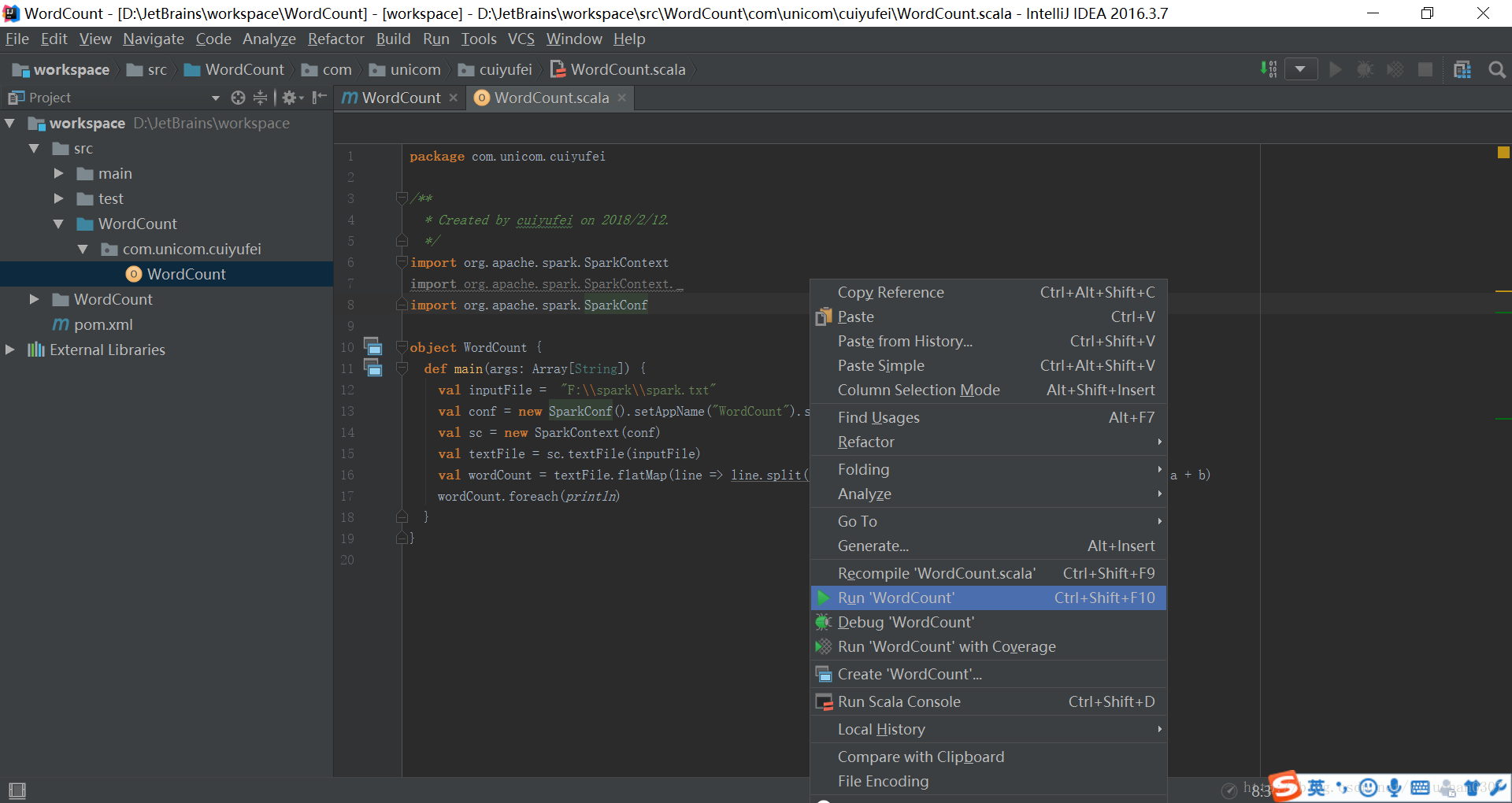Choose Create 'WordCount'... entry

coord(988,674)
